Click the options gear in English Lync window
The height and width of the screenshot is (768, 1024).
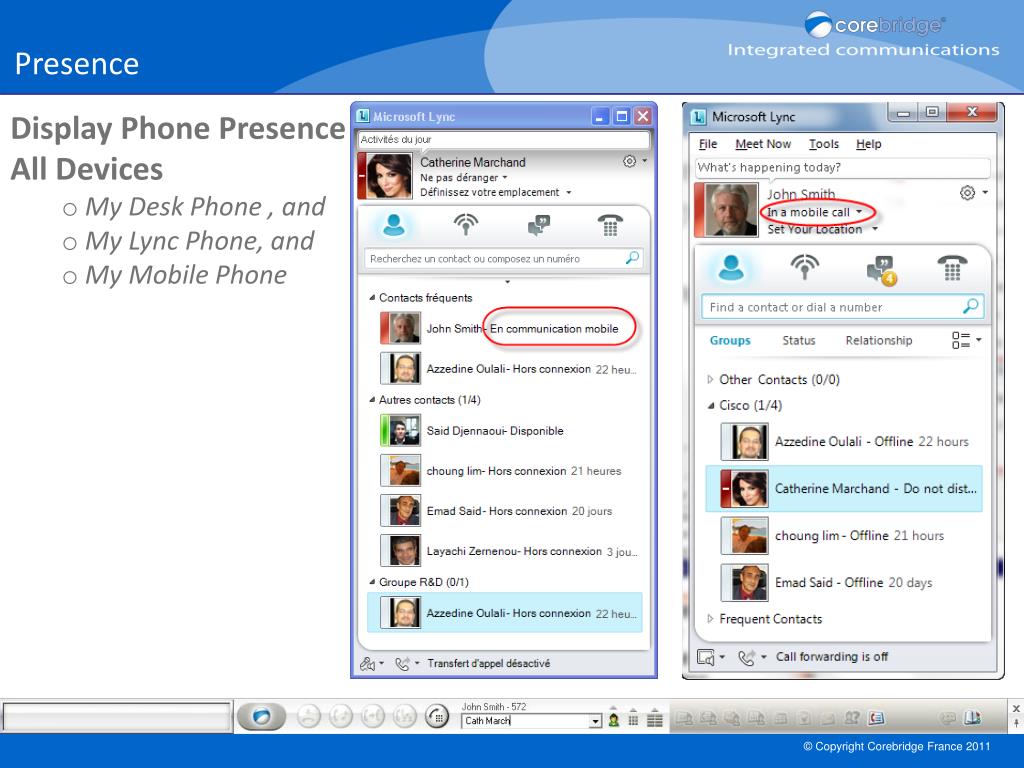pyautogui.click(x=967, y=193)
